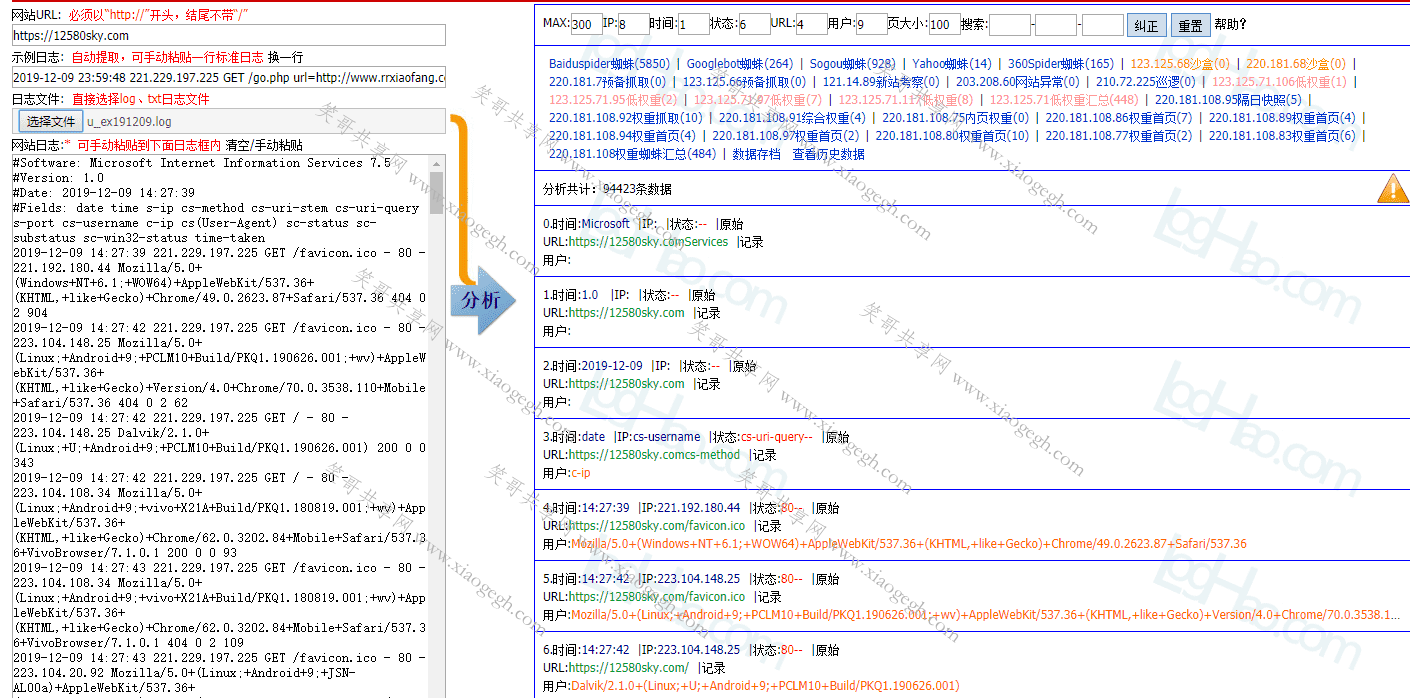The height and width of the screenshot is (698, 1410).
Task: Click the 查看历史数据 link
Action: [829, 153]
